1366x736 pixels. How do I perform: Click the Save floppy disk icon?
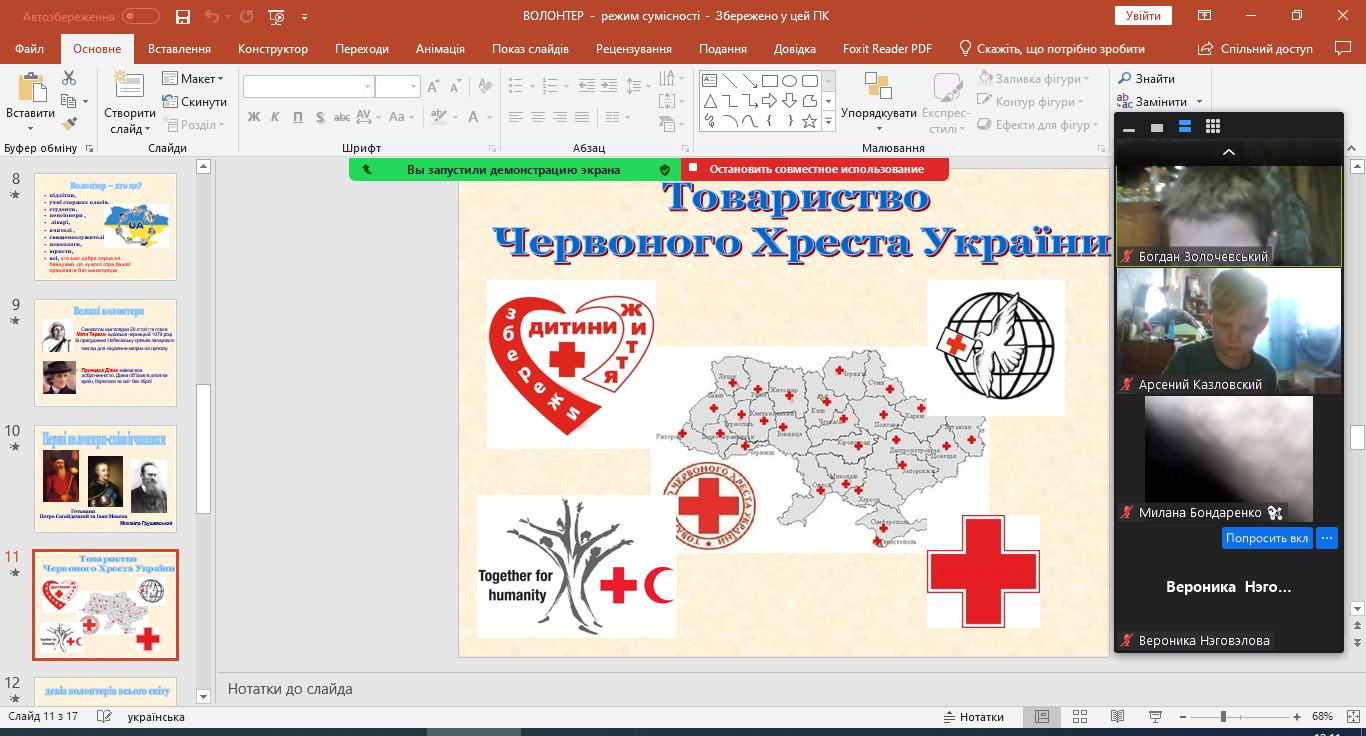(182, 16)
